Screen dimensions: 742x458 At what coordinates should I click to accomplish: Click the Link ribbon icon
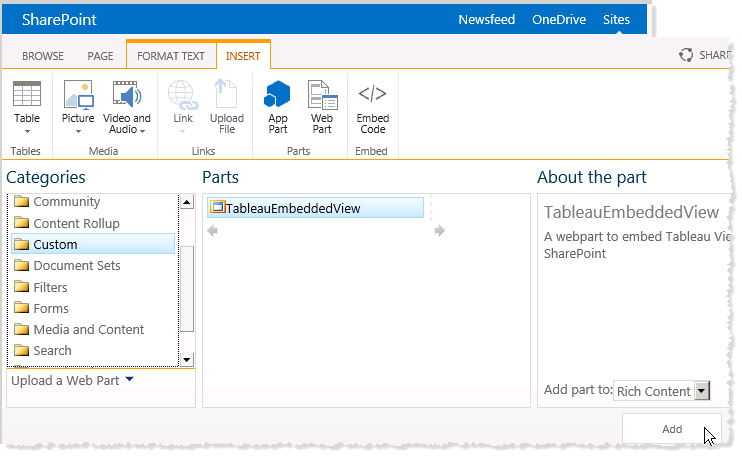pyautogui.click(x=183, y=95)
